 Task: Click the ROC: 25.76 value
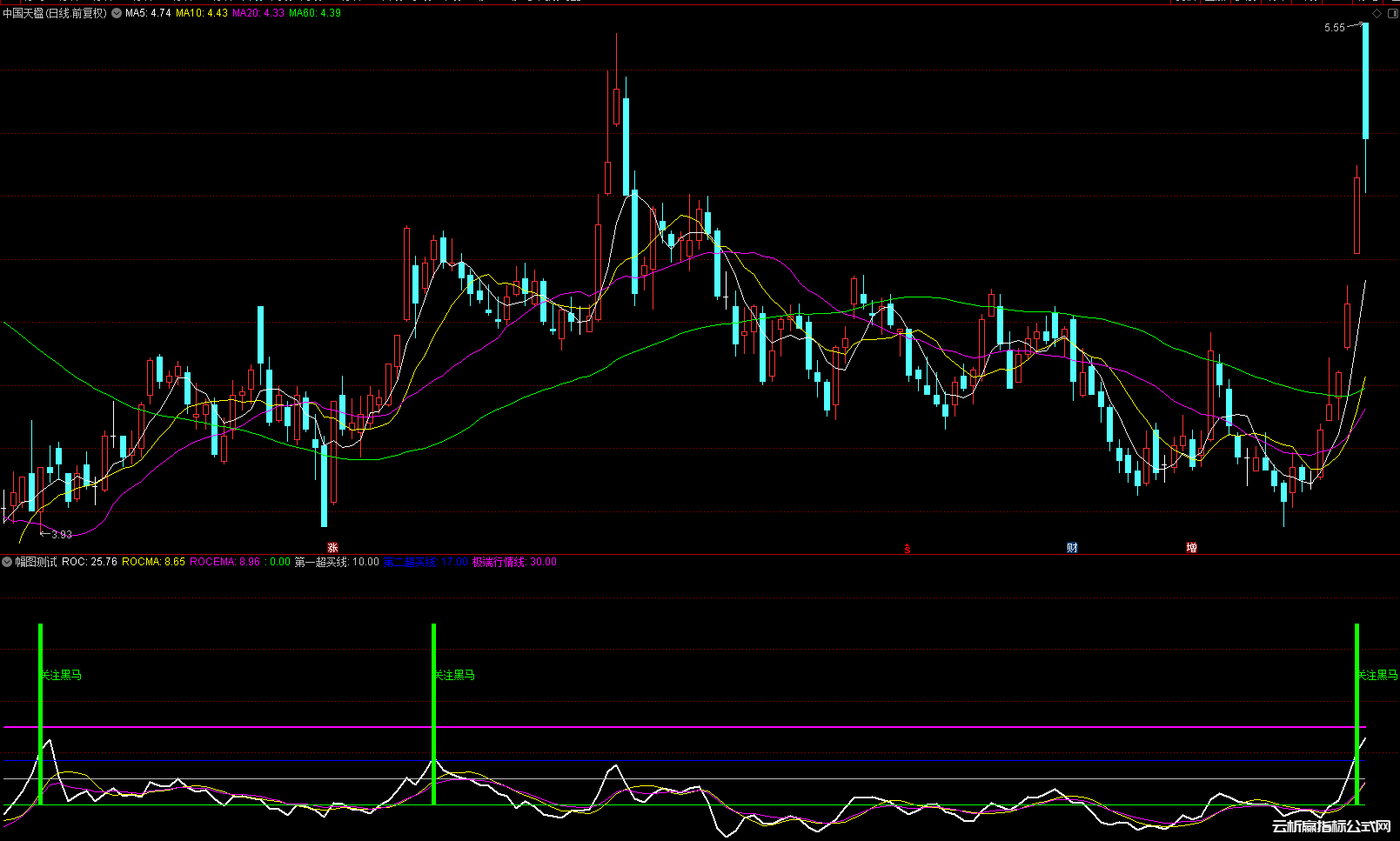coord(90,562)
